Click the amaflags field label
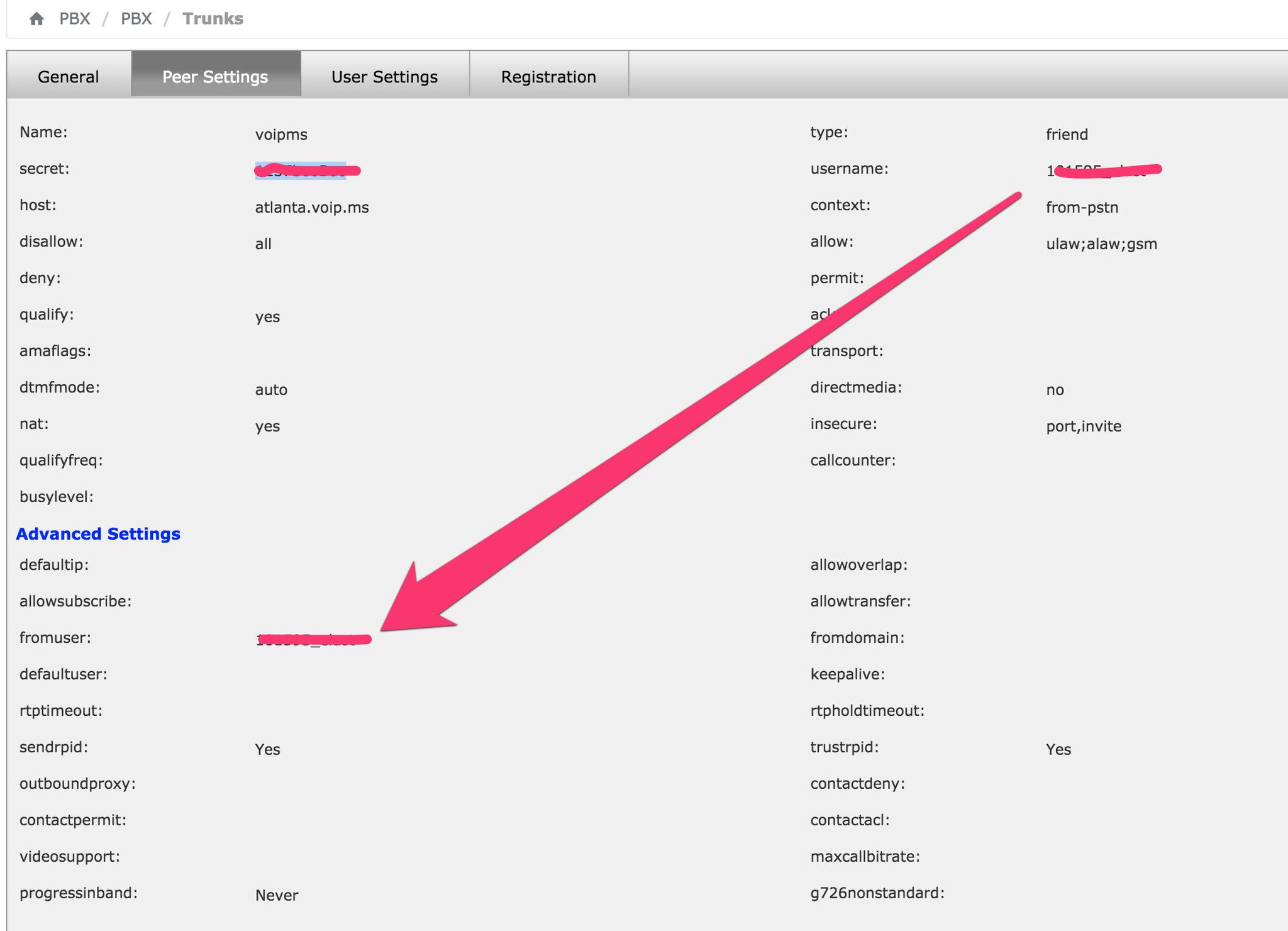The width and height of the screenshot is (1288, 931). (55, 351)
